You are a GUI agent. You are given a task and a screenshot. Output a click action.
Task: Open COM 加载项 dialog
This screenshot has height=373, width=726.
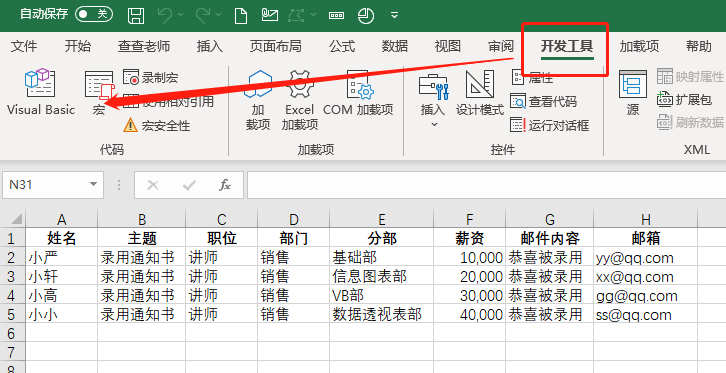point(358,93)
